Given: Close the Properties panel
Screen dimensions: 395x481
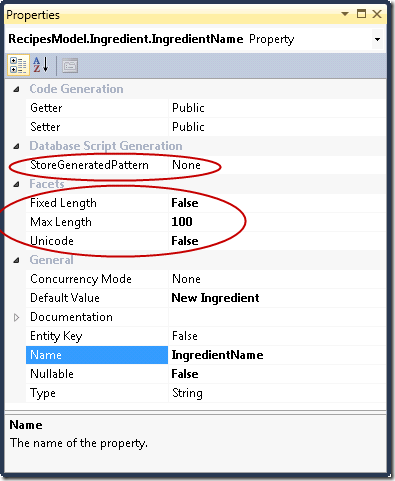Looking at the screenshot, I should click(377, 14).
